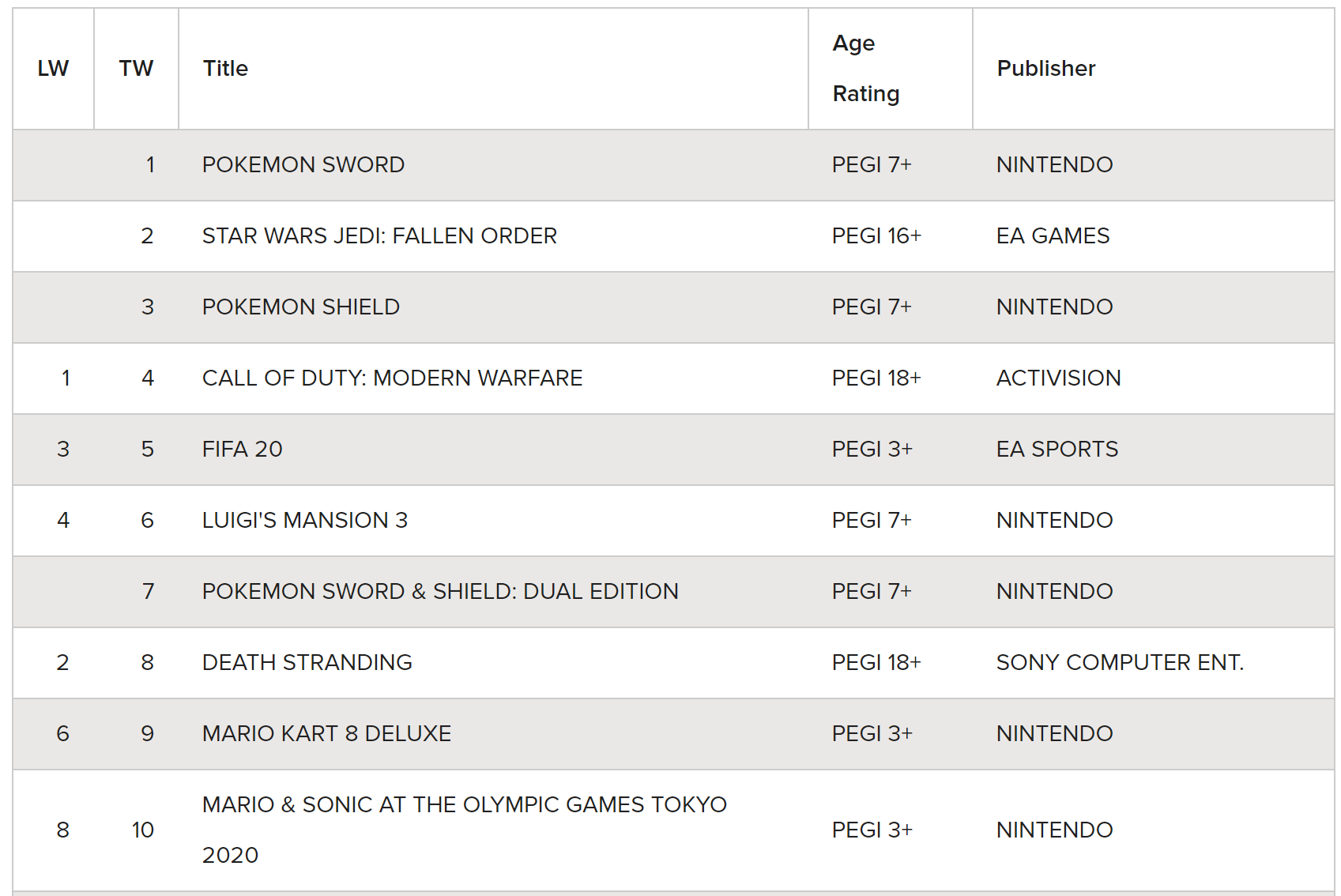Click the Title column header
The width and height of the screenshot is (1341, 896).
tap(225, 69)
